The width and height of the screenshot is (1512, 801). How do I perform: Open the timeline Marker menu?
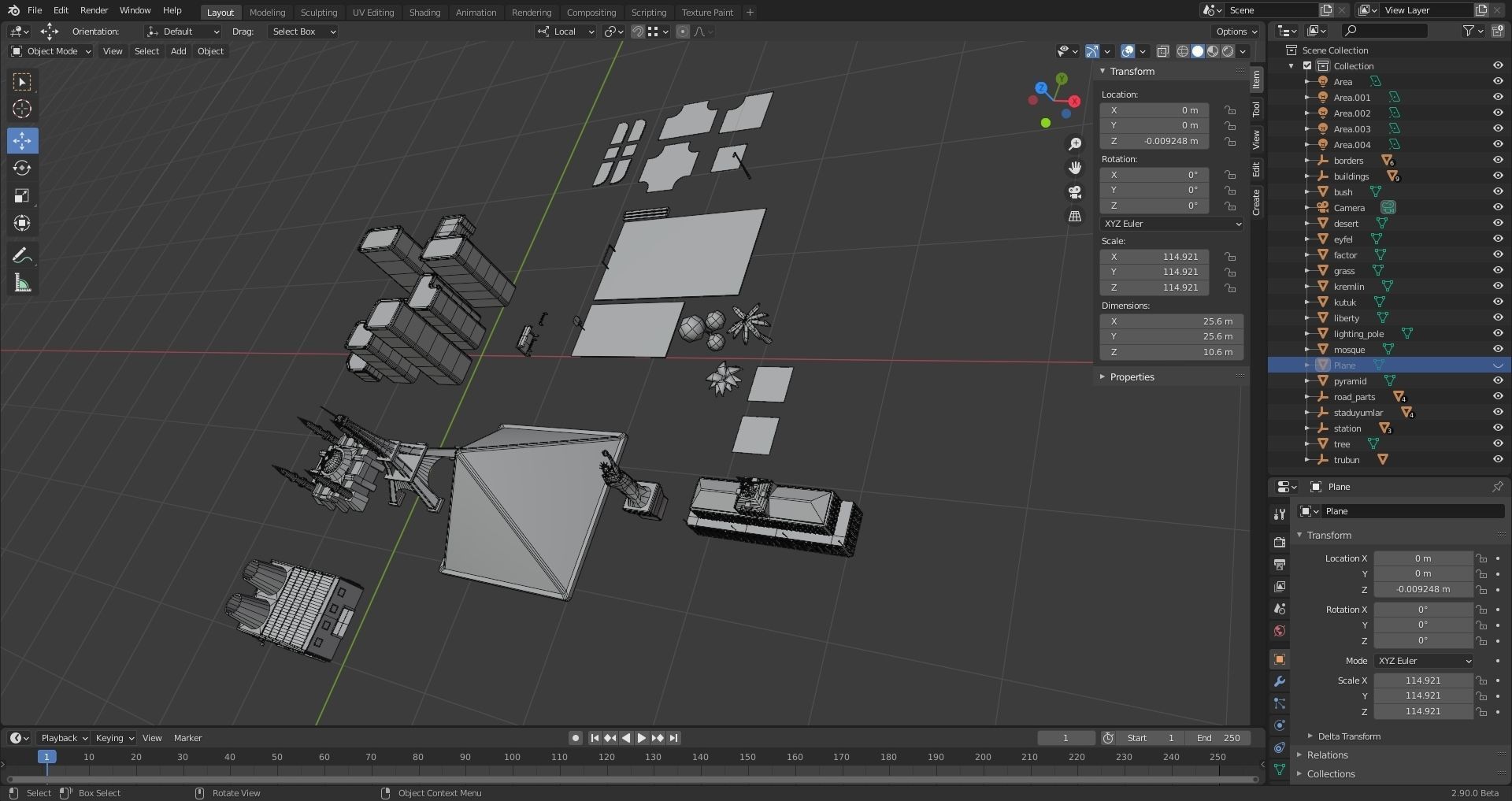pos(187,738)
